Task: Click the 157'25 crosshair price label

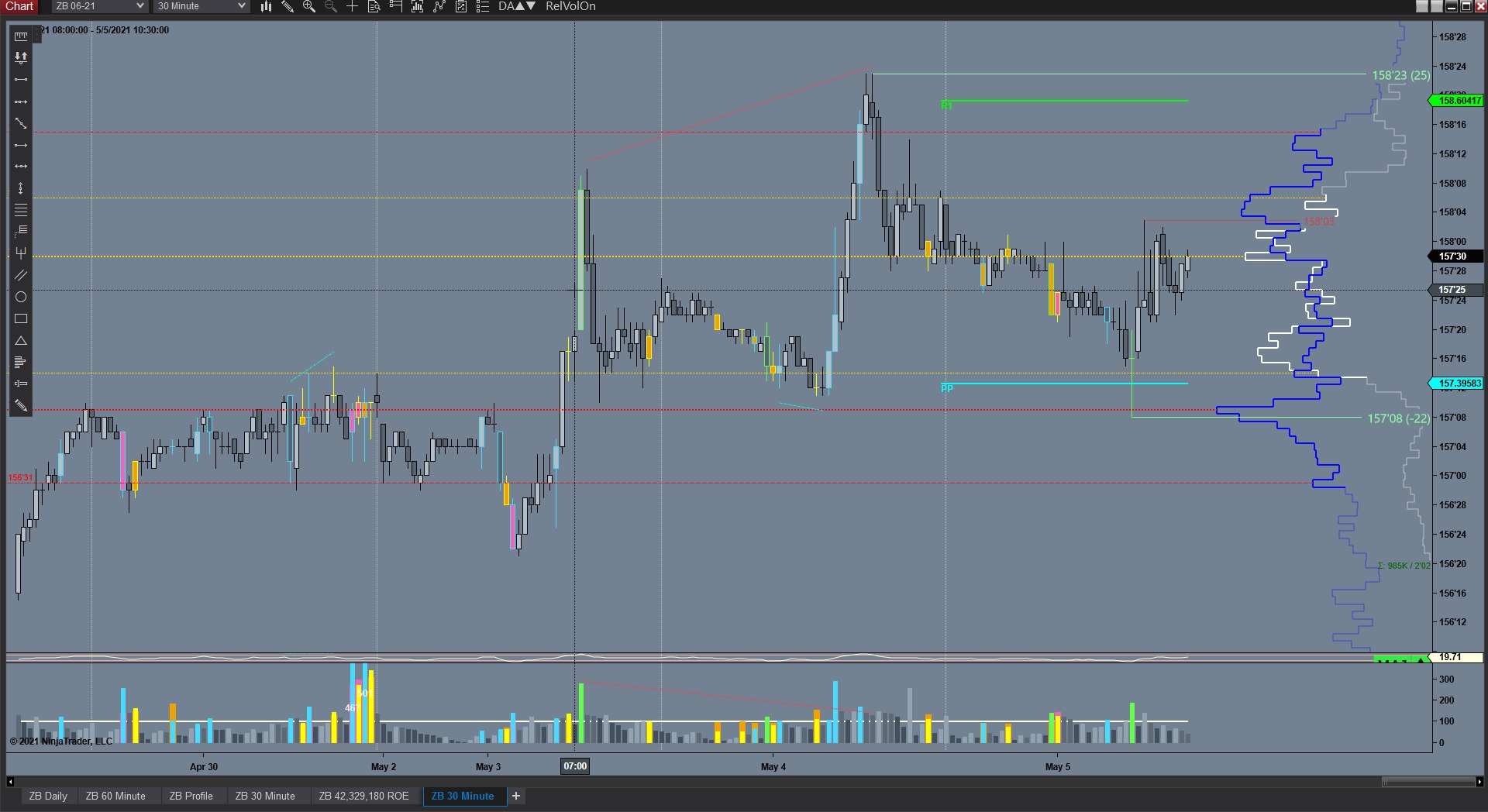Action: (x=1455, y=290)
